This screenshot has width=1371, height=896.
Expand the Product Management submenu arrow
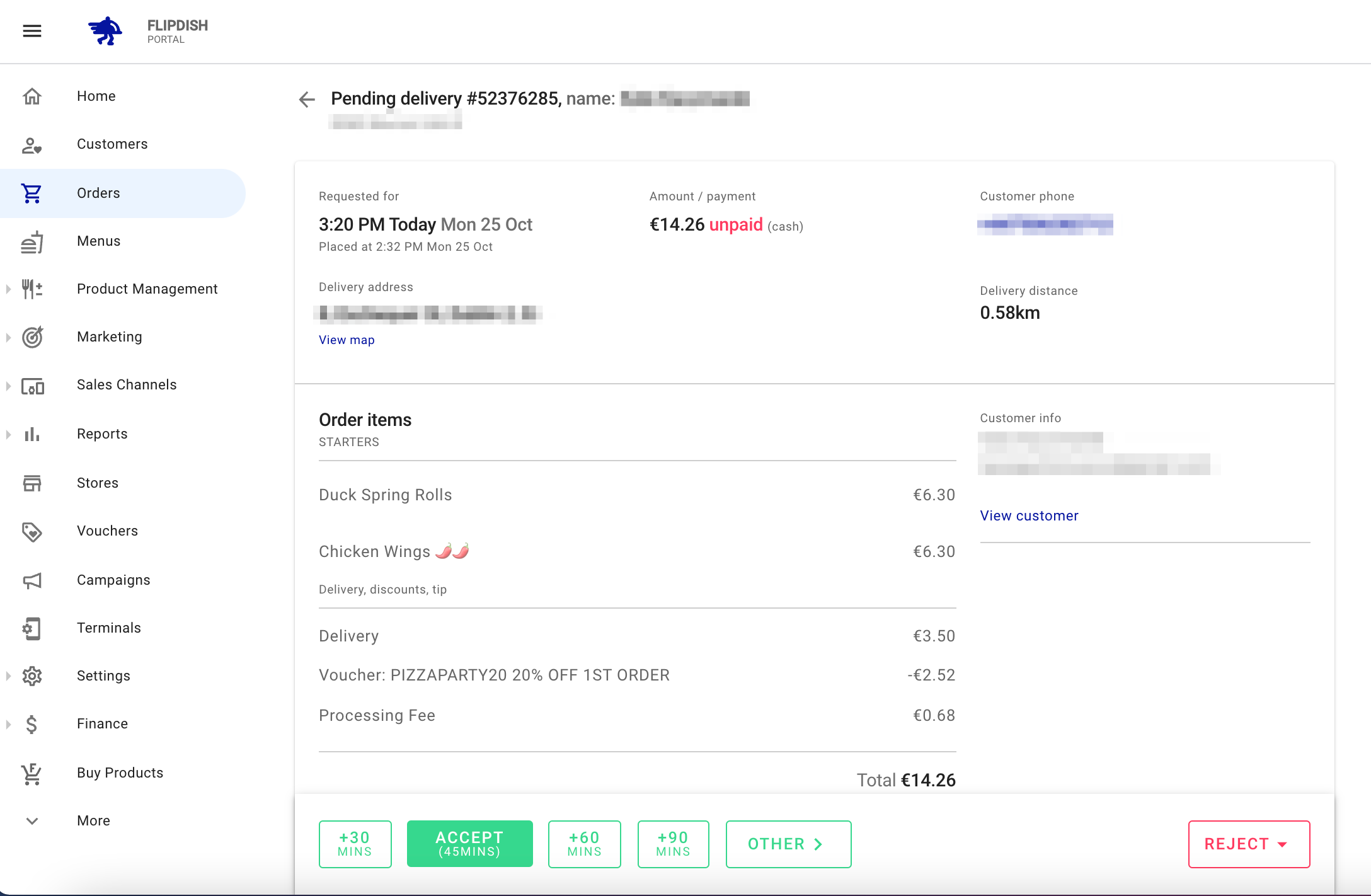[x=8, y=289]
